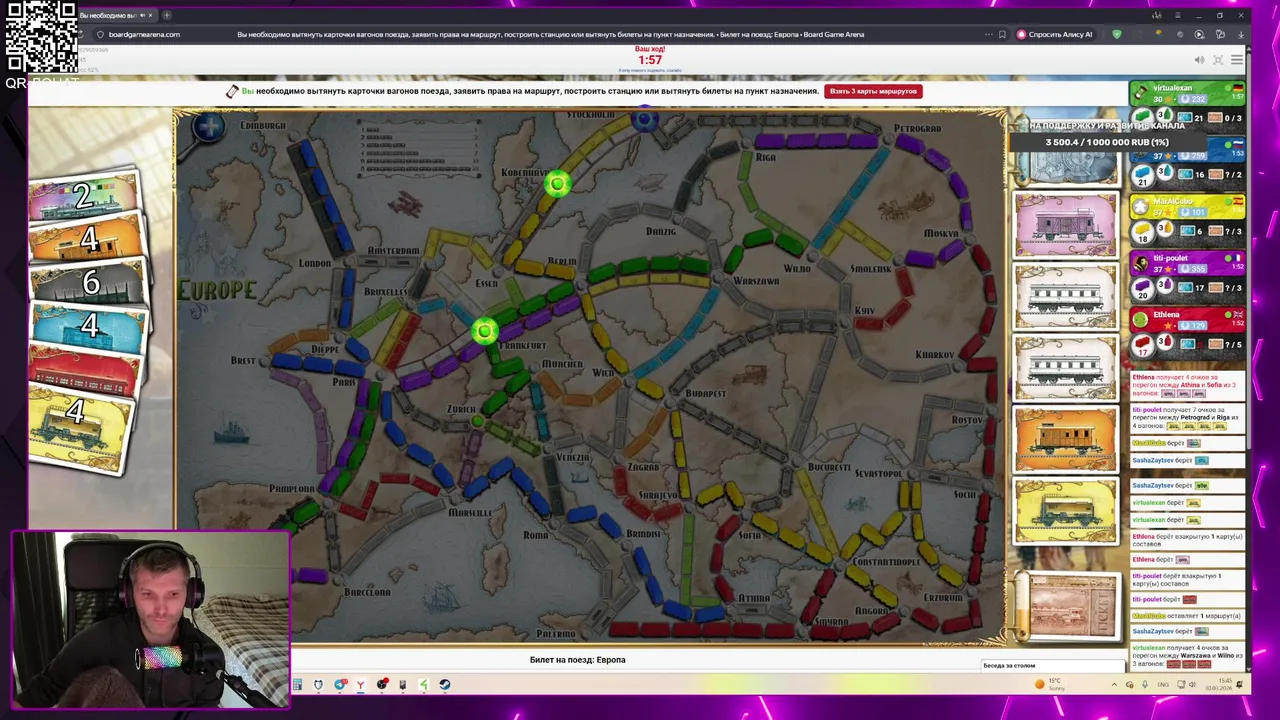Open Steam from the taskbar
The width and height of the screenshot is (1280, 720).
pos(445,685)
